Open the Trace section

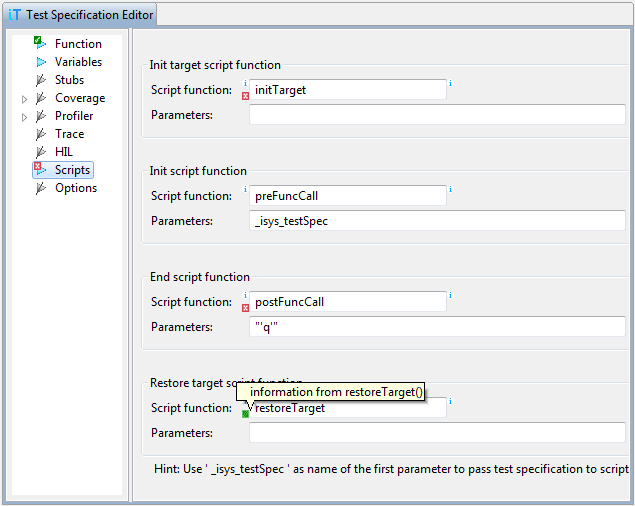point(69,134)
